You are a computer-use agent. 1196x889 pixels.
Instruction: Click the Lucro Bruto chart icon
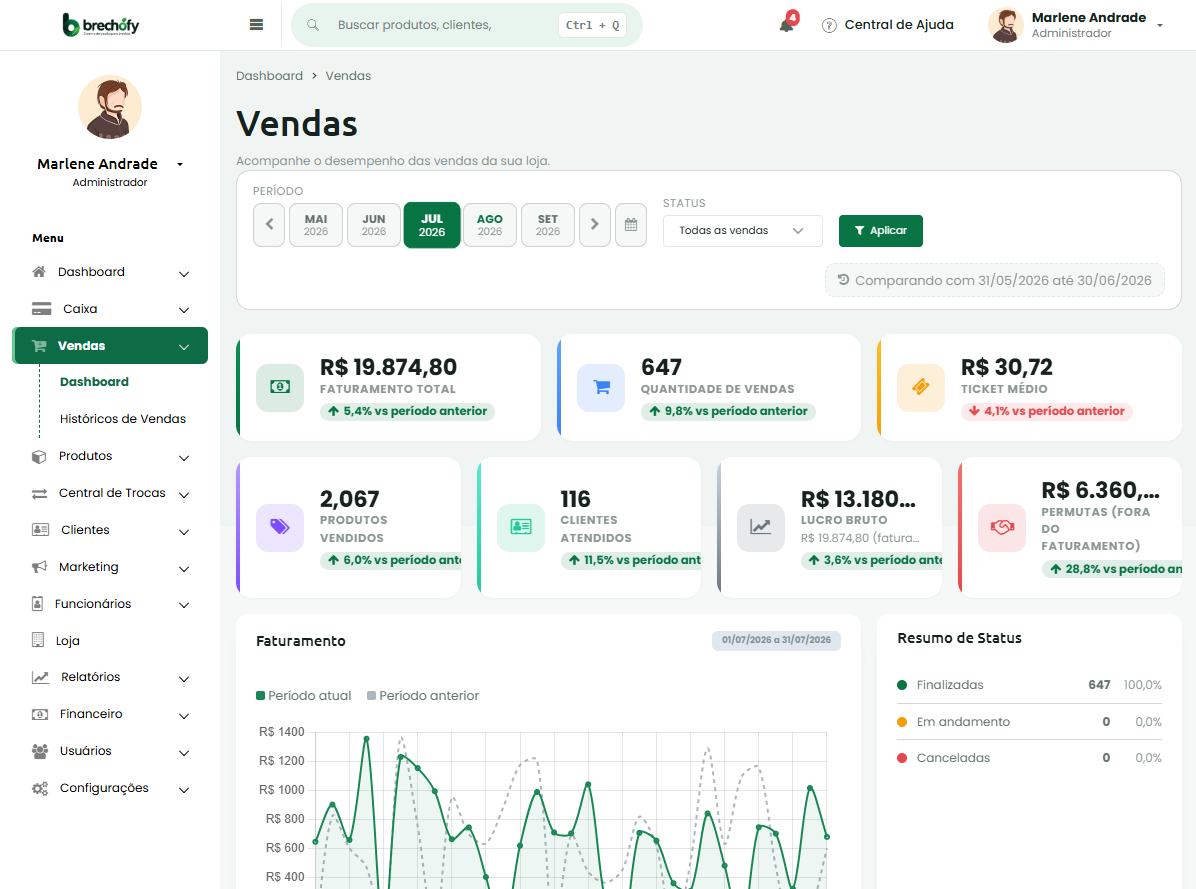pyautogui.click(x=760, y=527)
